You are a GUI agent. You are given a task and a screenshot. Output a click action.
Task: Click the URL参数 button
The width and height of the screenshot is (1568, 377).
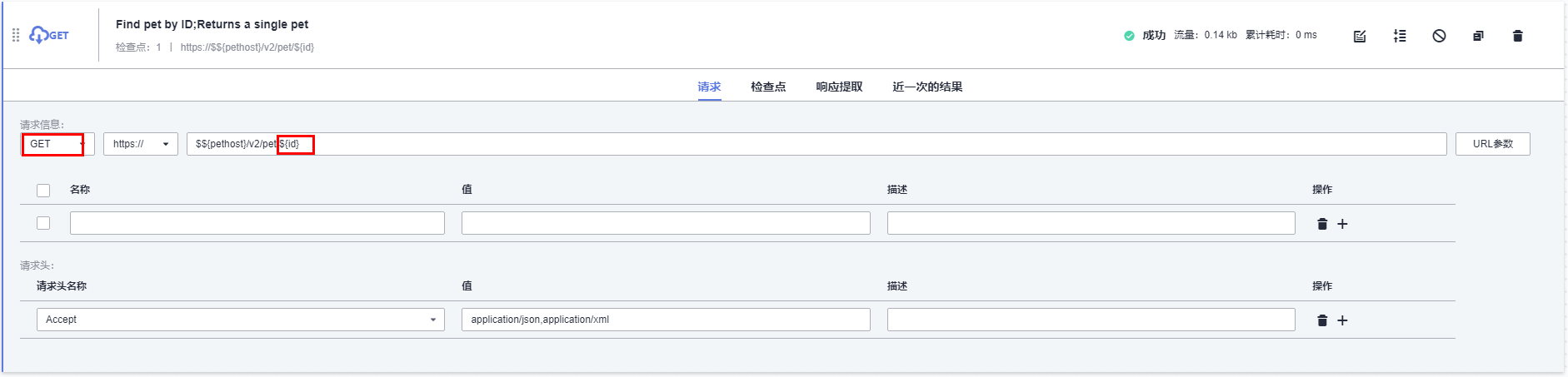pos(1492,144)
